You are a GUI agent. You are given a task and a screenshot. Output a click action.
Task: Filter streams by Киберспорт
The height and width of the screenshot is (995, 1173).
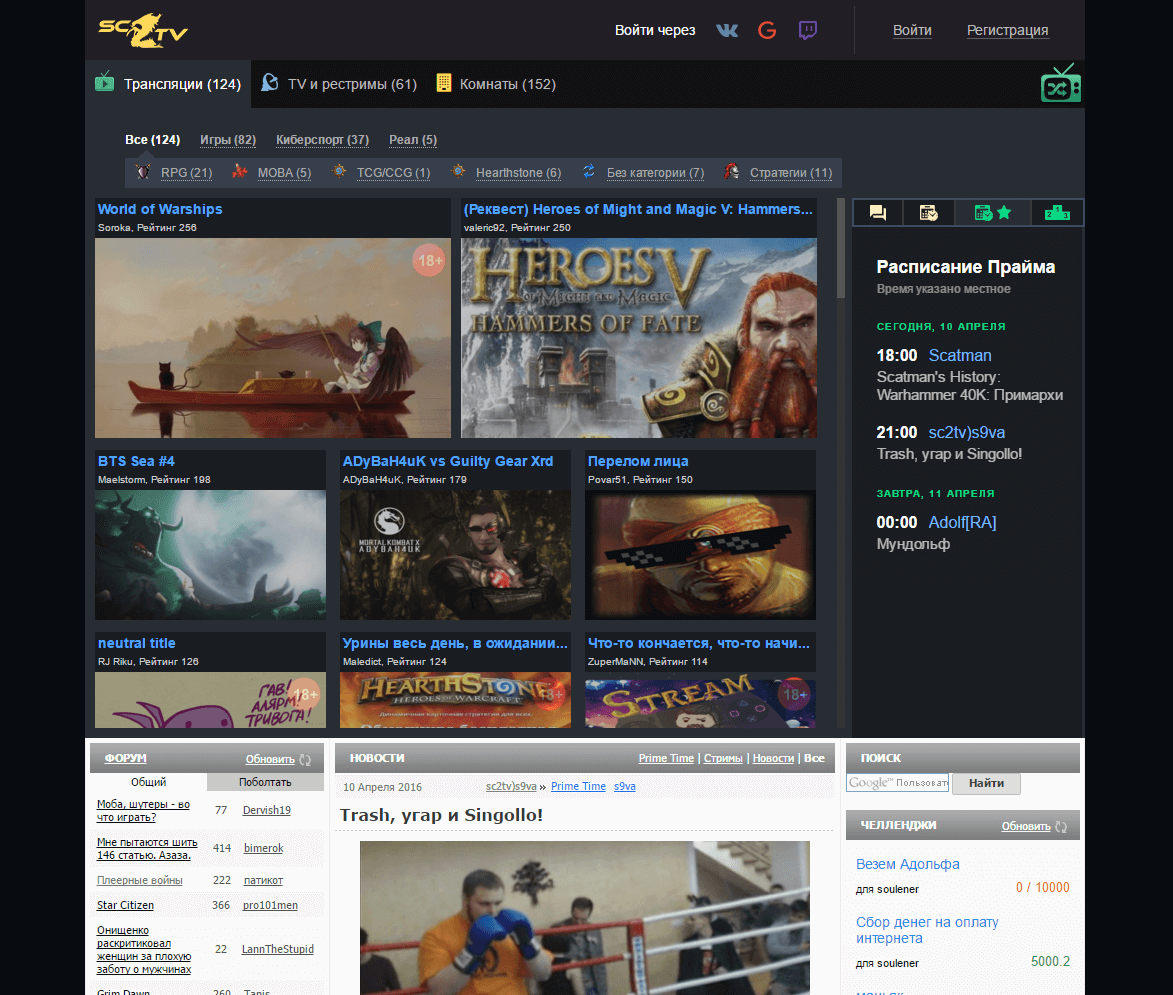point(322,139)
